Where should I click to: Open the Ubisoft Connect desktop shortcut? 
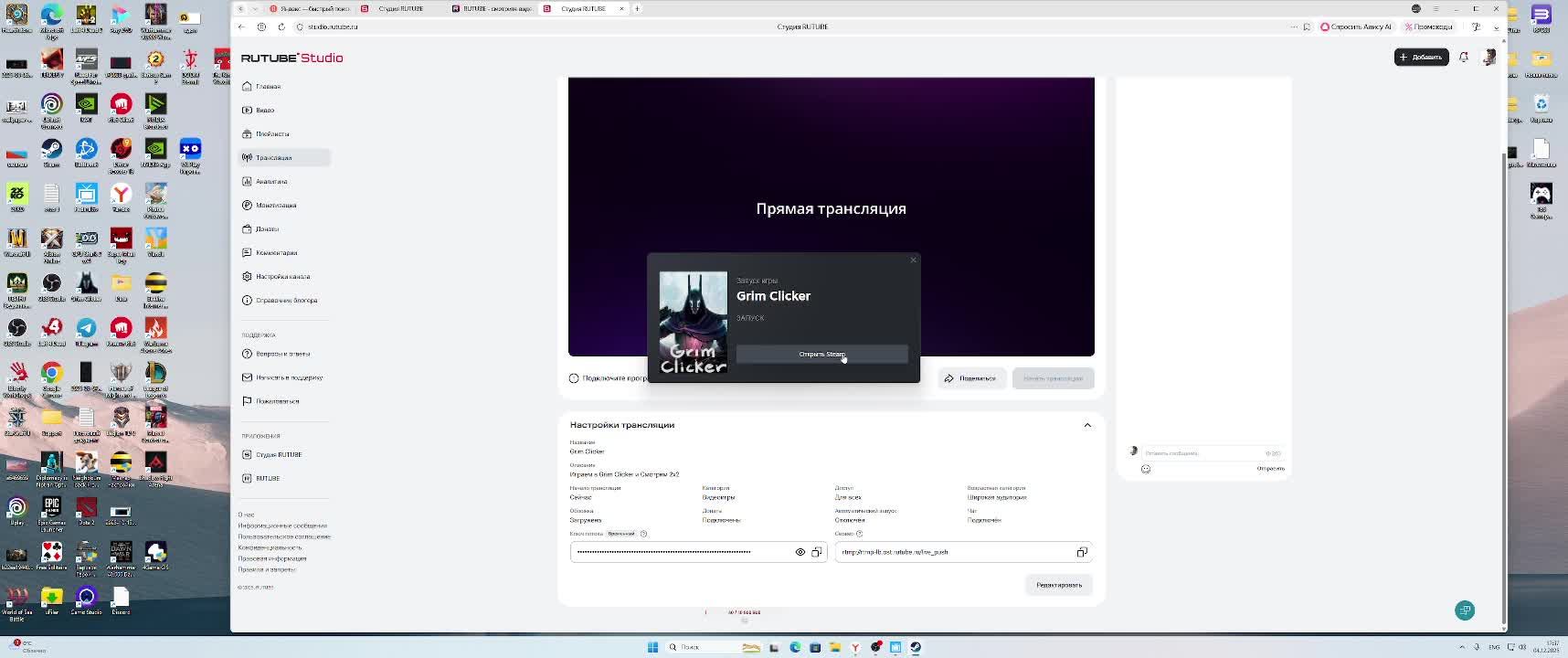point(51,109)
